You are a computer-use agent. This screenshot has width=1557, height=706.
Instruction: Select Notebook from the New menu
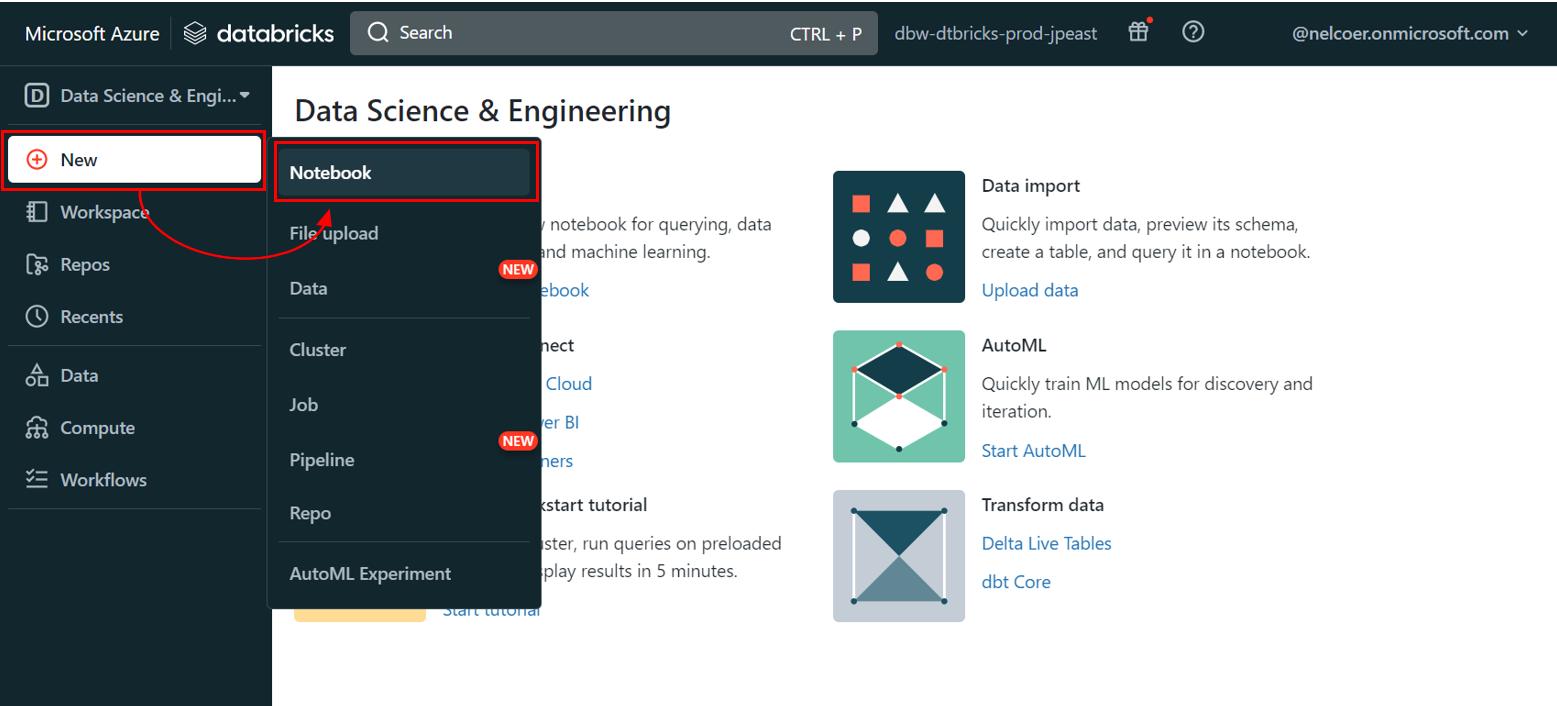coord(404,173)
